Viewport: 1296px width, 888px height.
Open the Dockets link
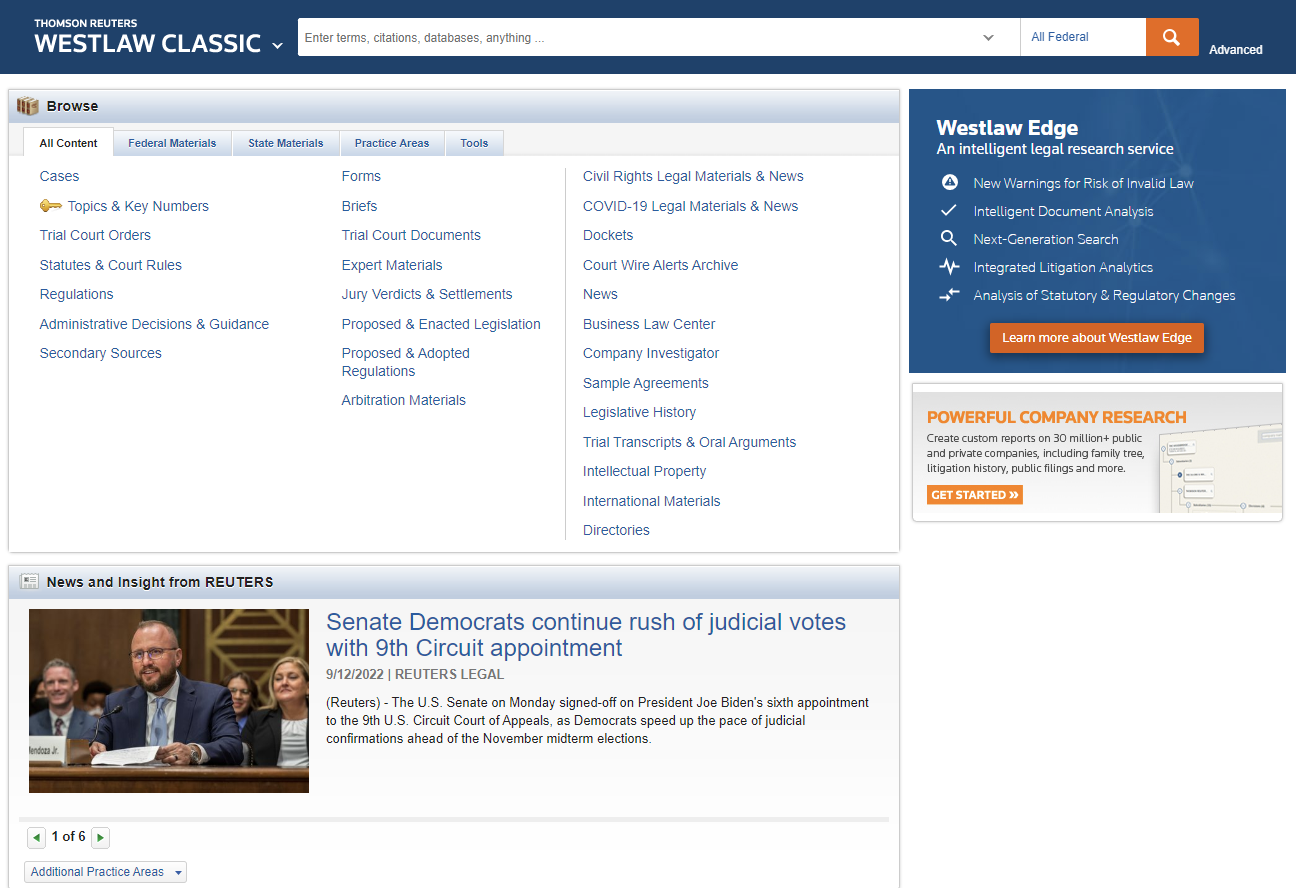coord(608,235)
